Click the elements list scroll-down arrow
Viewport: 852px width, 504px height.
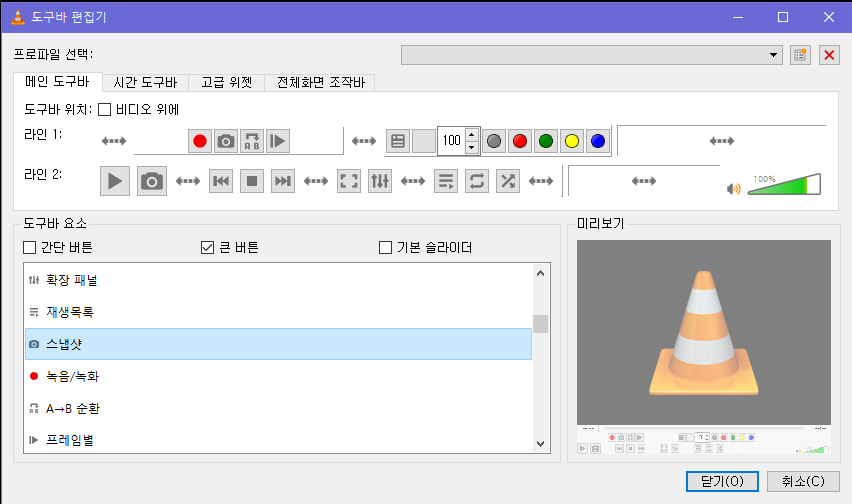click(540, 444)
